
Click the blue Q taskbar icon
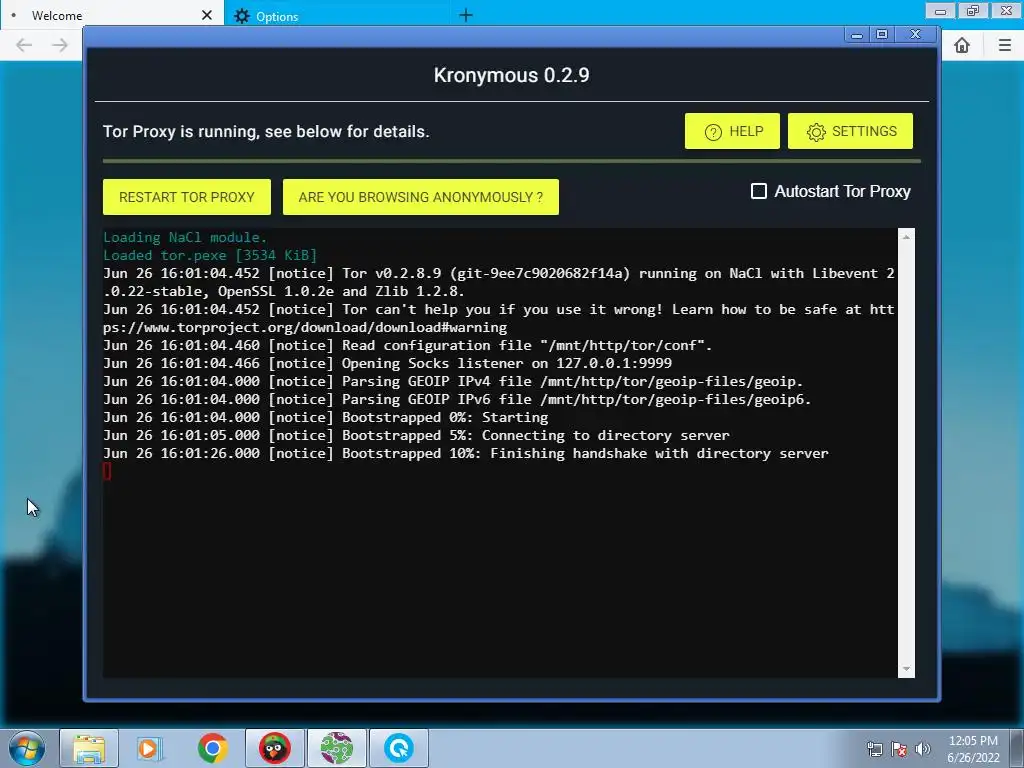[398, 748]
